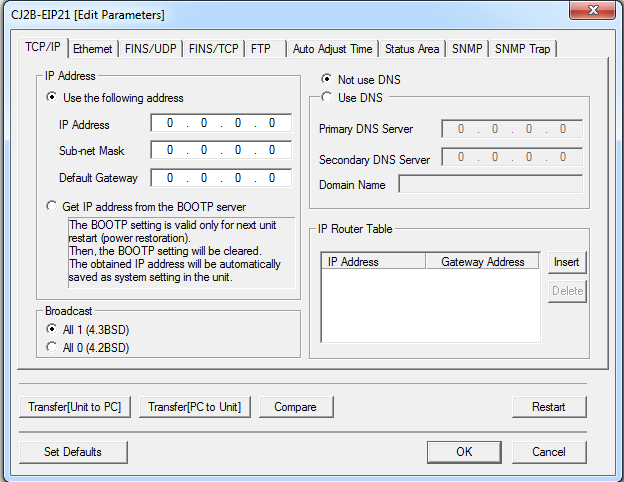
Task: Switch to the FINS/TCP tab
Action: tap(213, 49)
